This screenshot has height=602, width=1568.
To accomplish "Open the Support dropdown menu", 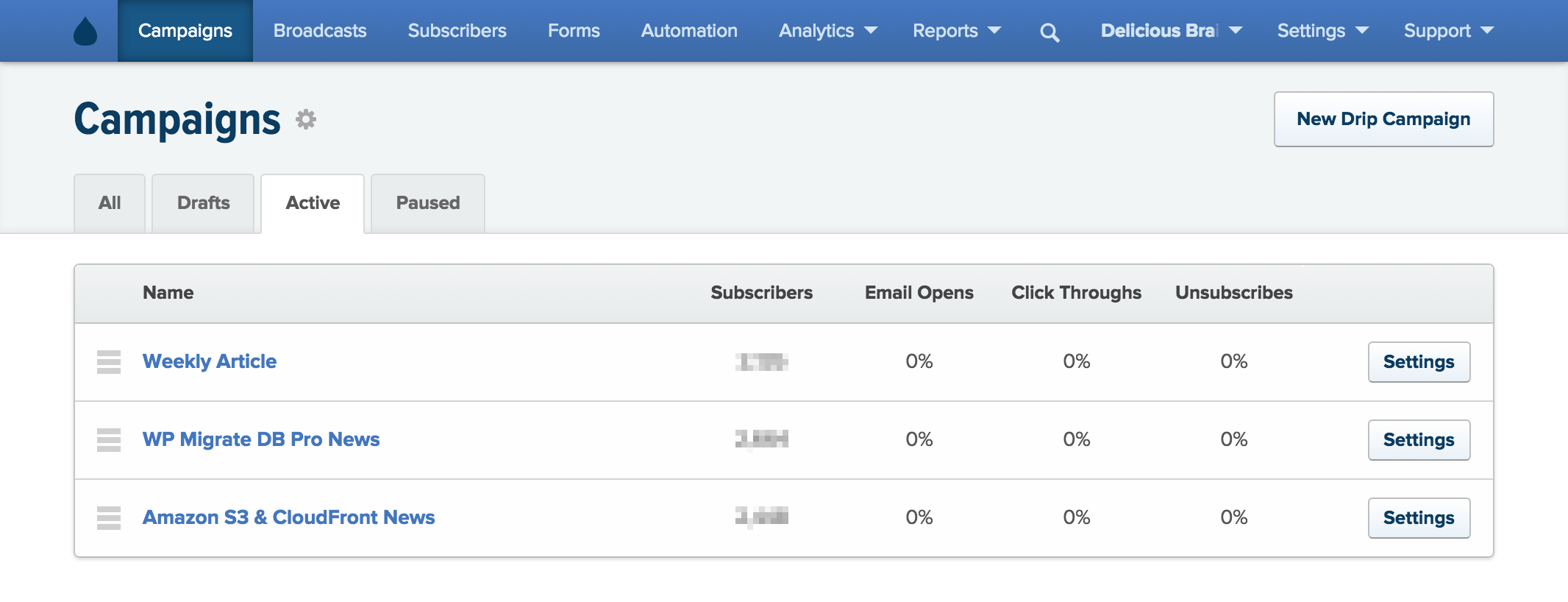I will pyautogui.click(x=1449, y=31).
